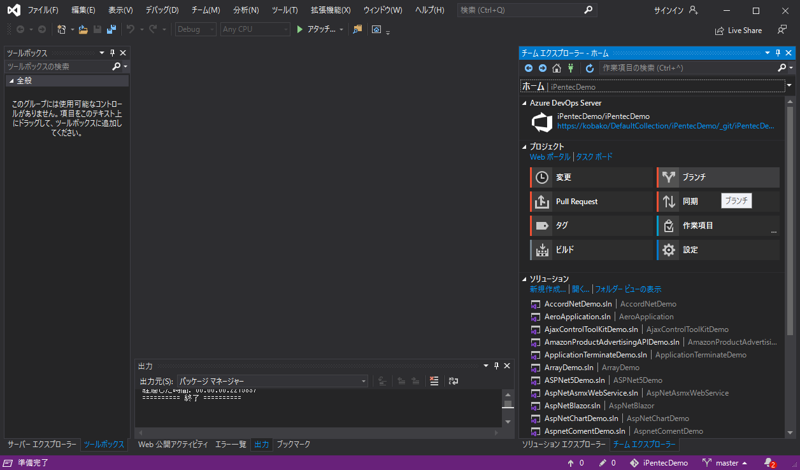The width and height of the screenshot is (800, 470).
Task: Click the manage connections plug icon
Action: (x=570, y=68)
